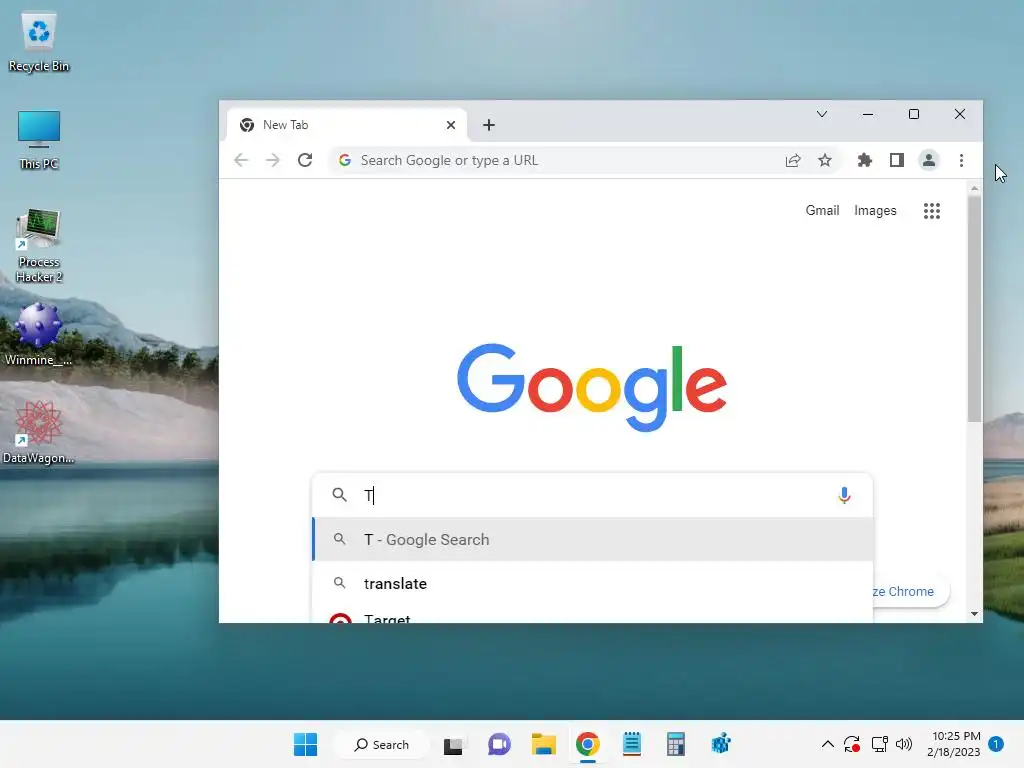Bookmark this tab with the star icon
The width and height of the screenshot is (1024, 768).
coord(825,160)
